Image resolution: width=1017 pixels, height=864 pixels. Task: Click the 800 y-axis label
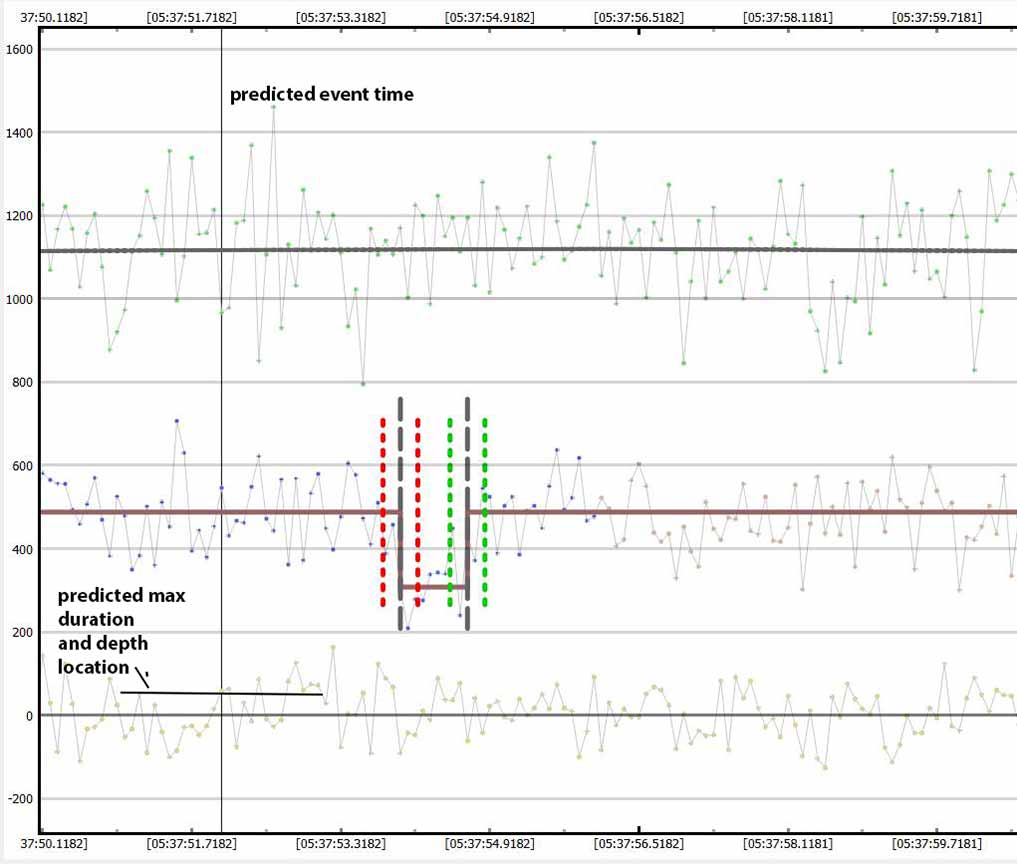[22, 383]
